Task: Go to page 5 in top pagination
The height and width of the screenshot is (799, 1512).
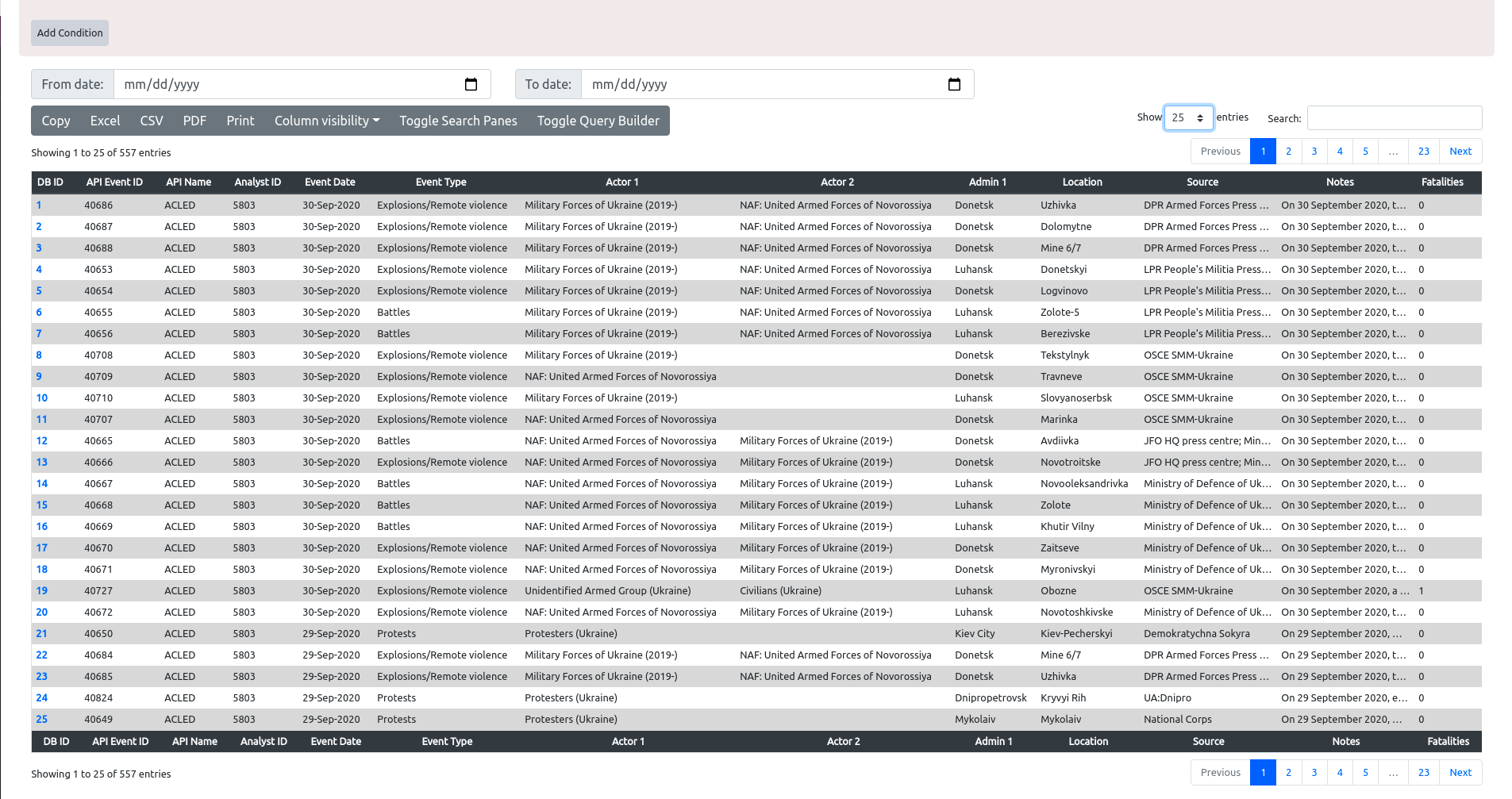Action: 1366,151
